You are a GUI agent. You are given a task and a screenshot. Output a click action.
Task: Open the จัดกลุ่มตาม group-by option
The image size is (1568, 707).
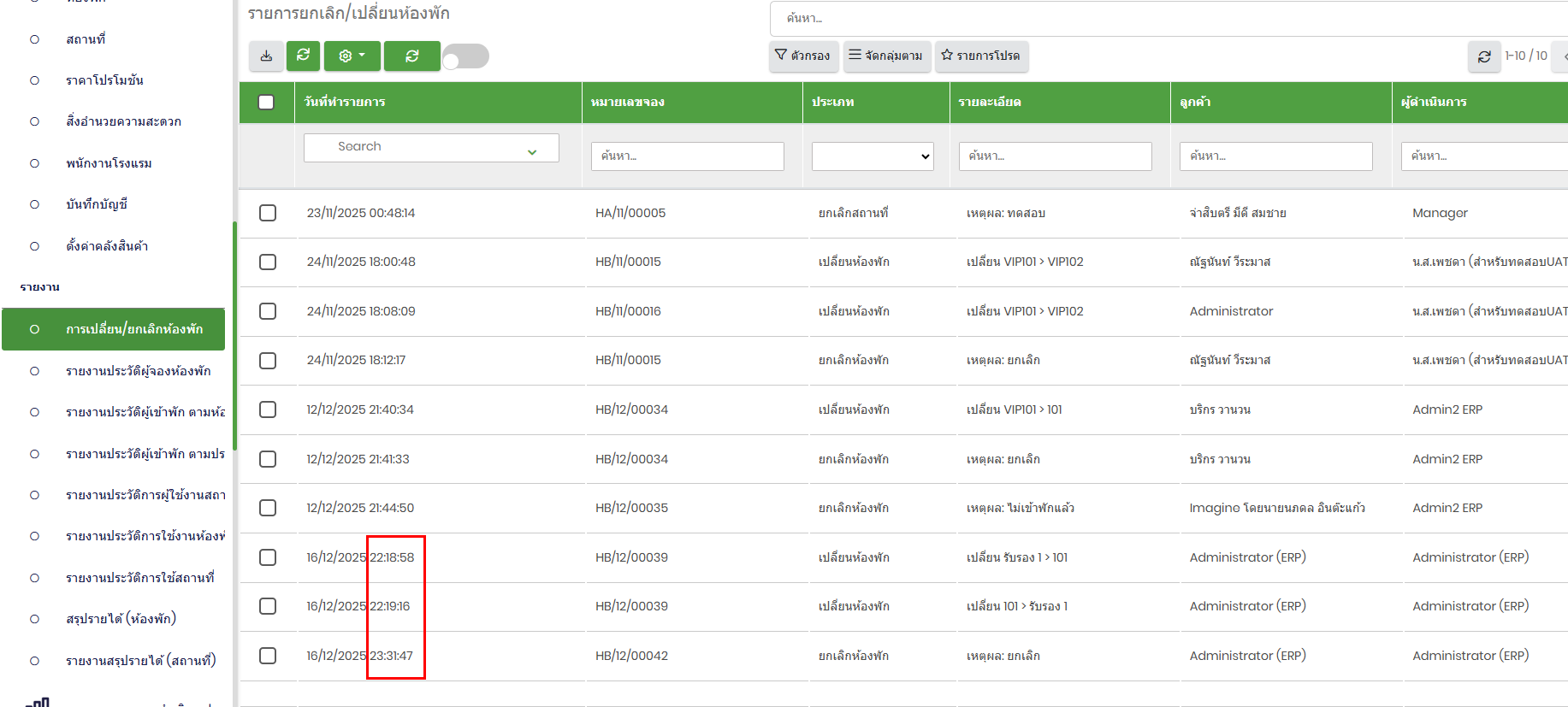click(886, 56)
